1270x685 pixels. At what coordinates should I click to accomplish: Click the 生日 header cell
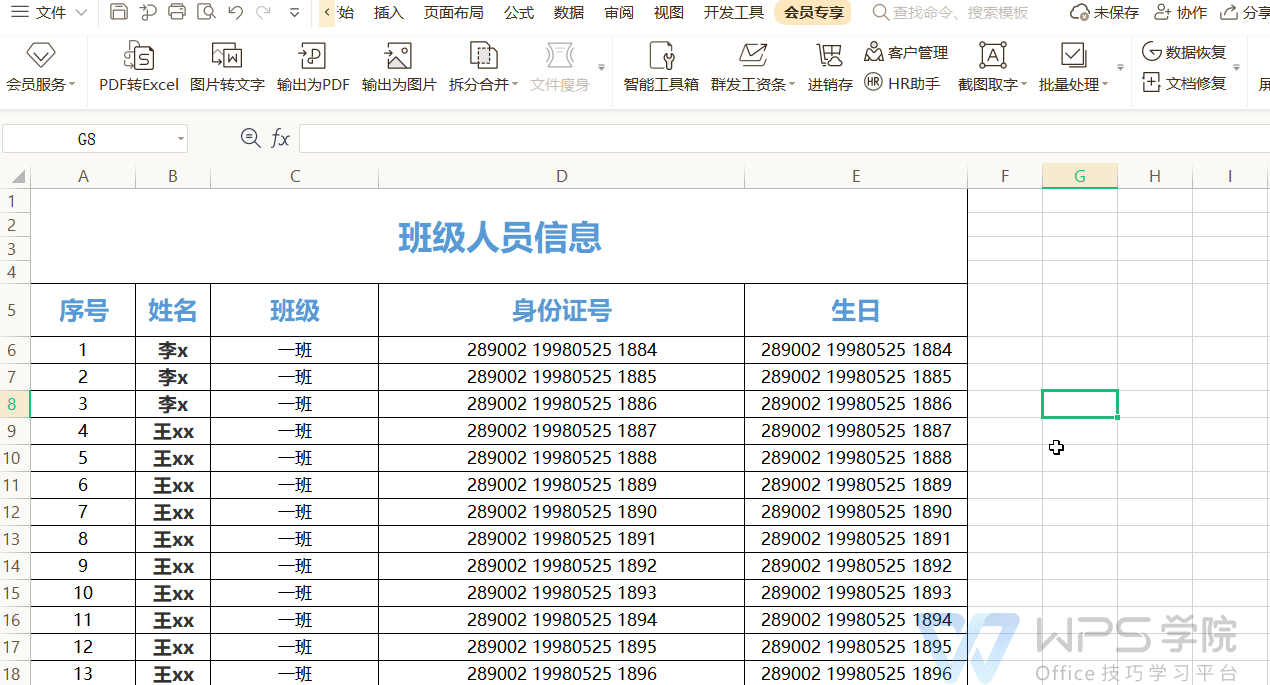[x=856, y=310]
